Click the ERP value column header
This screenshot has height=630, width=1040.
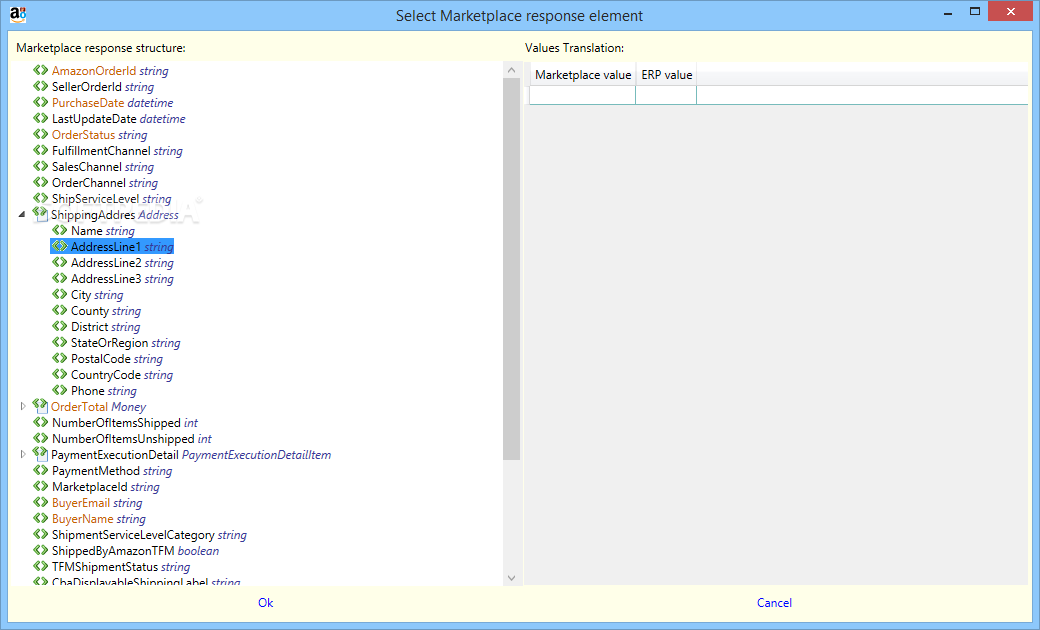tap(666, 75)
